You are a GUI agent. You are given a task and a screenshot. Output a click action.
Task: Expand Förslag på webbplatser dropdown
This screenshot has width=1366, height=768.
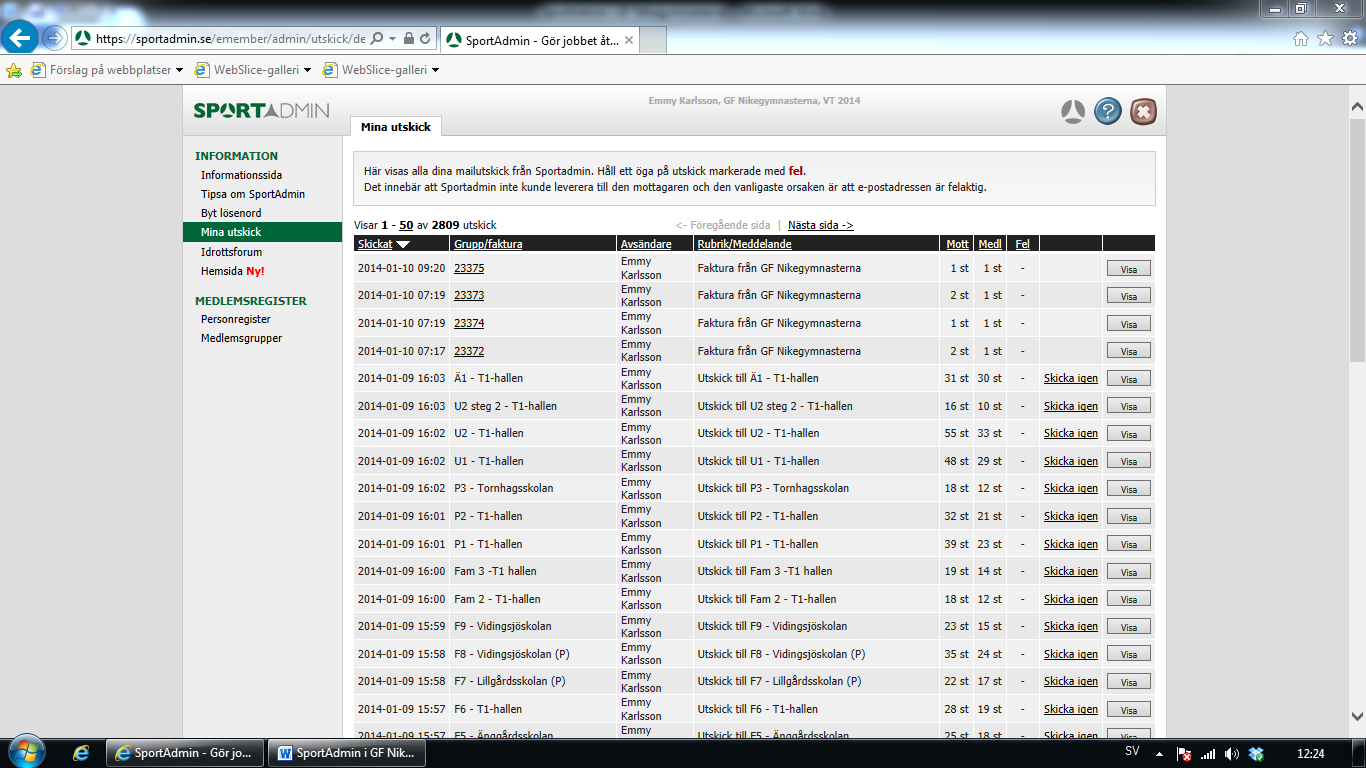point(179,70)
